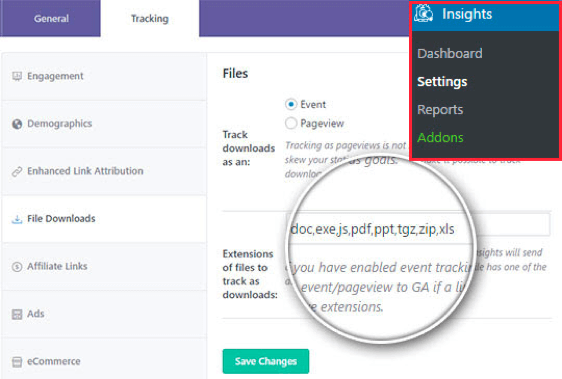Open Dashboard in Insights menu
Screen dimensions: 562x379
(450, 53)
